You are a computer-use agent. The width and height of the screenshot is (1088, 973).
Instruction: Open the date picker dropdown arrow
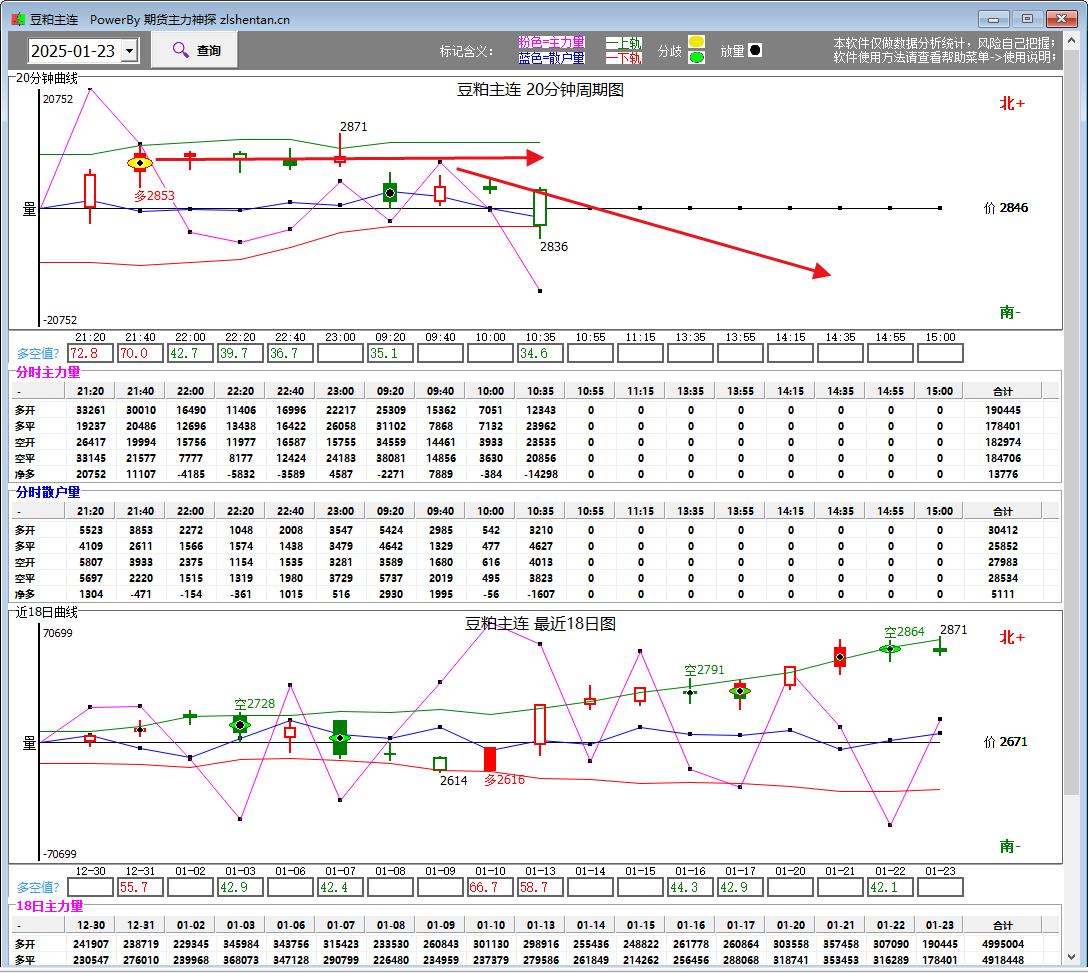(x=129, y=51)
